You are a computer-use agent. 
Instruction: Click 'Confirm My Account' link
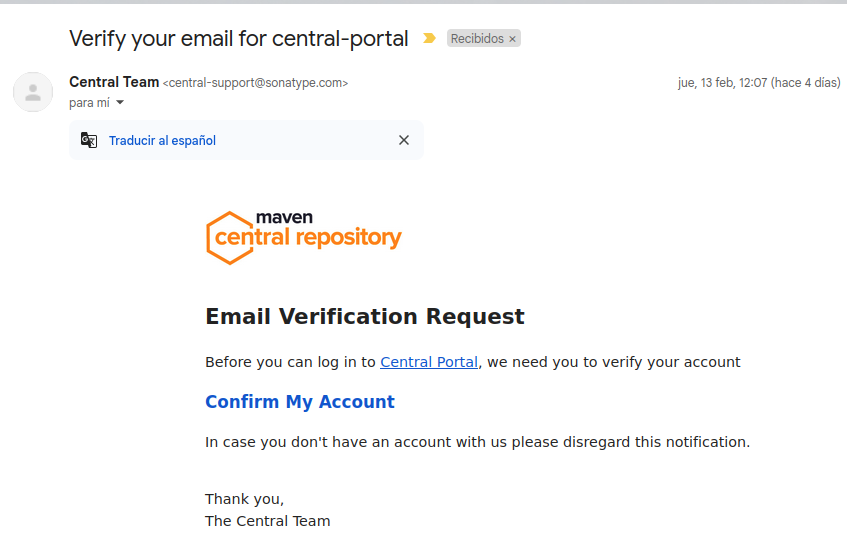click(300, 402)
